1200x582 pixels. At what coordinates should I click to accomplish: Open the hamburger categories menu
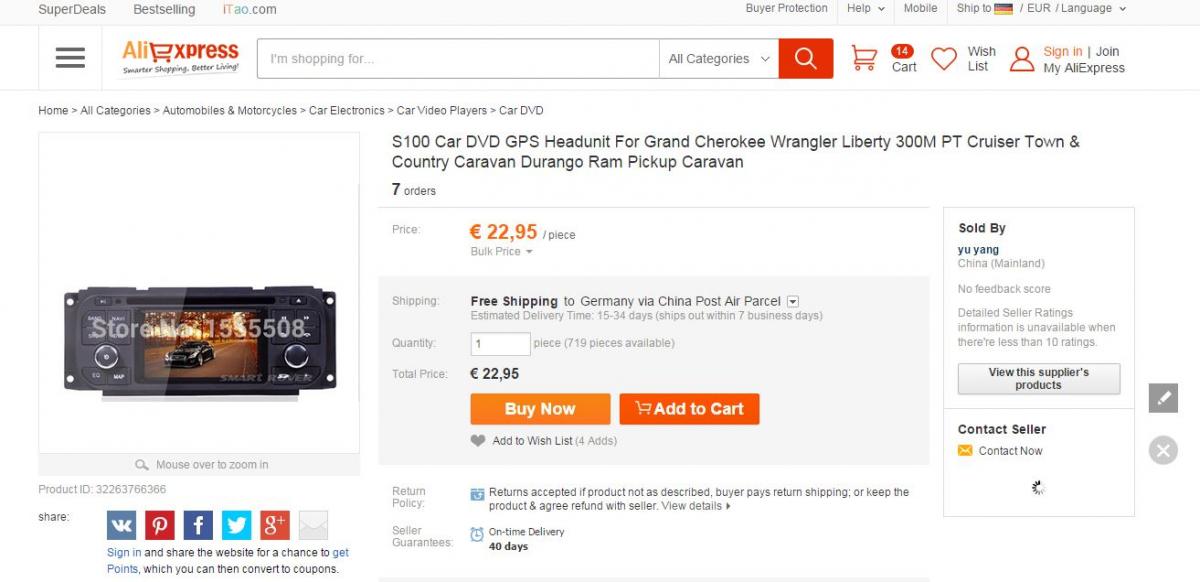tap(70, 58)
